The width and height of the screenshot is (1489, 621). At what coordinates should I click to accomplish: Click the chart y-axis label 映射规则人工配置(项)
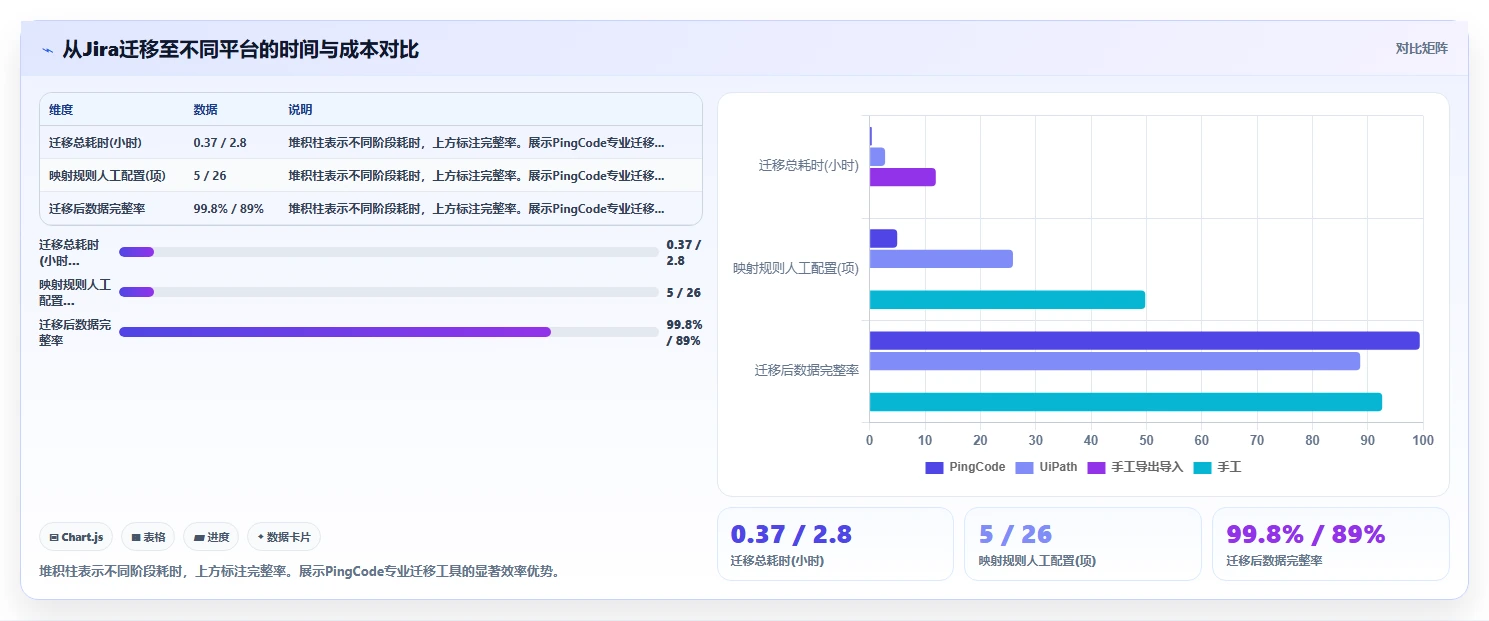click(x=796, y=268)
